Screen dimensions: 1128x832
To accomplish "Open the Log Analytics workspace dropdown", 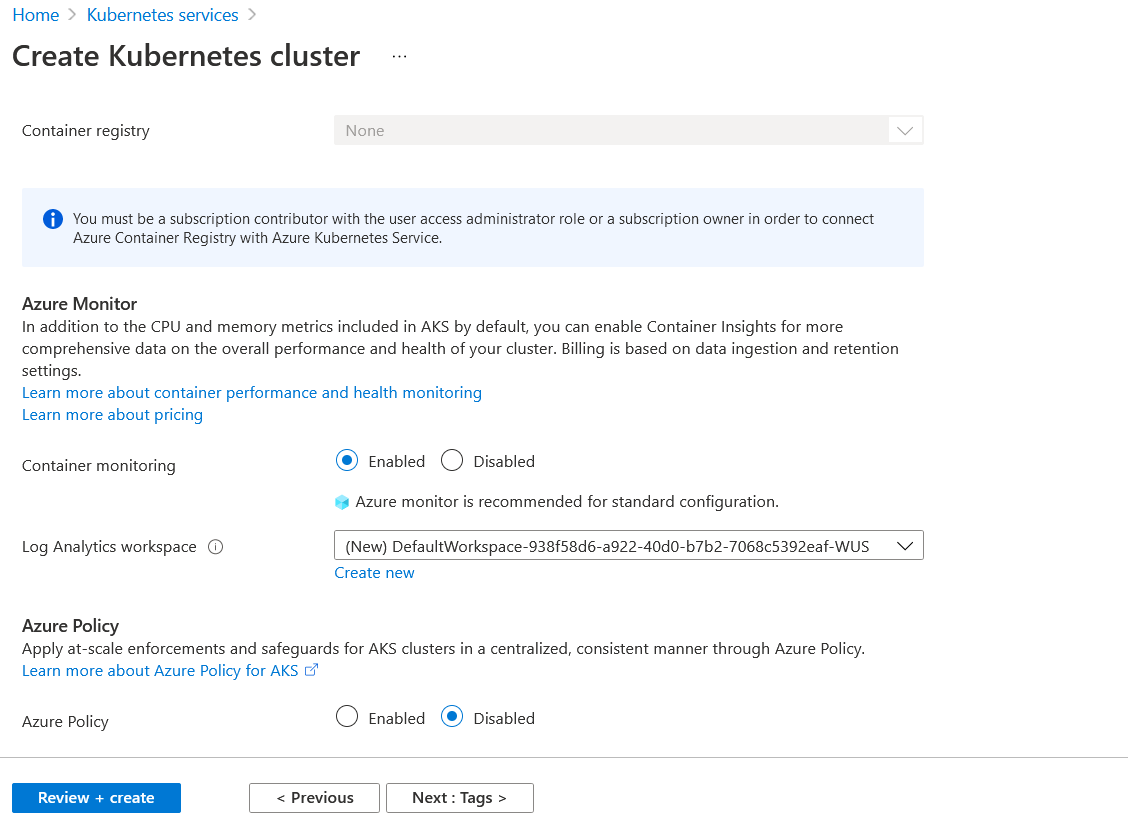I will 629,546.
